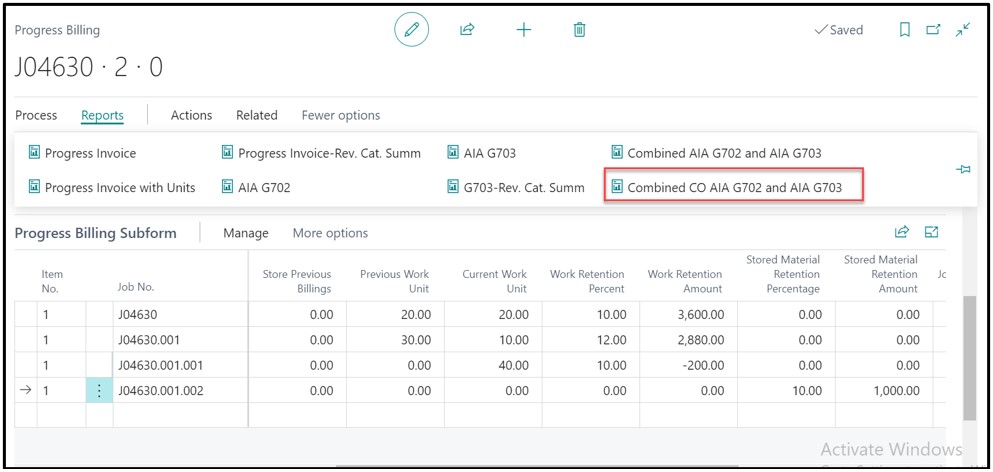Expand the subform to full view
Screen dimensions: 993x472
[931, 232]
